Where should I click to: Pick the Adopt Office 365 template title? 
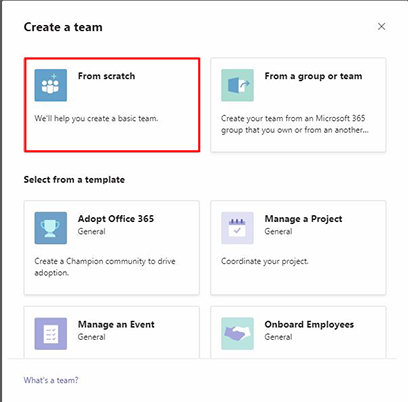[116, 219]
